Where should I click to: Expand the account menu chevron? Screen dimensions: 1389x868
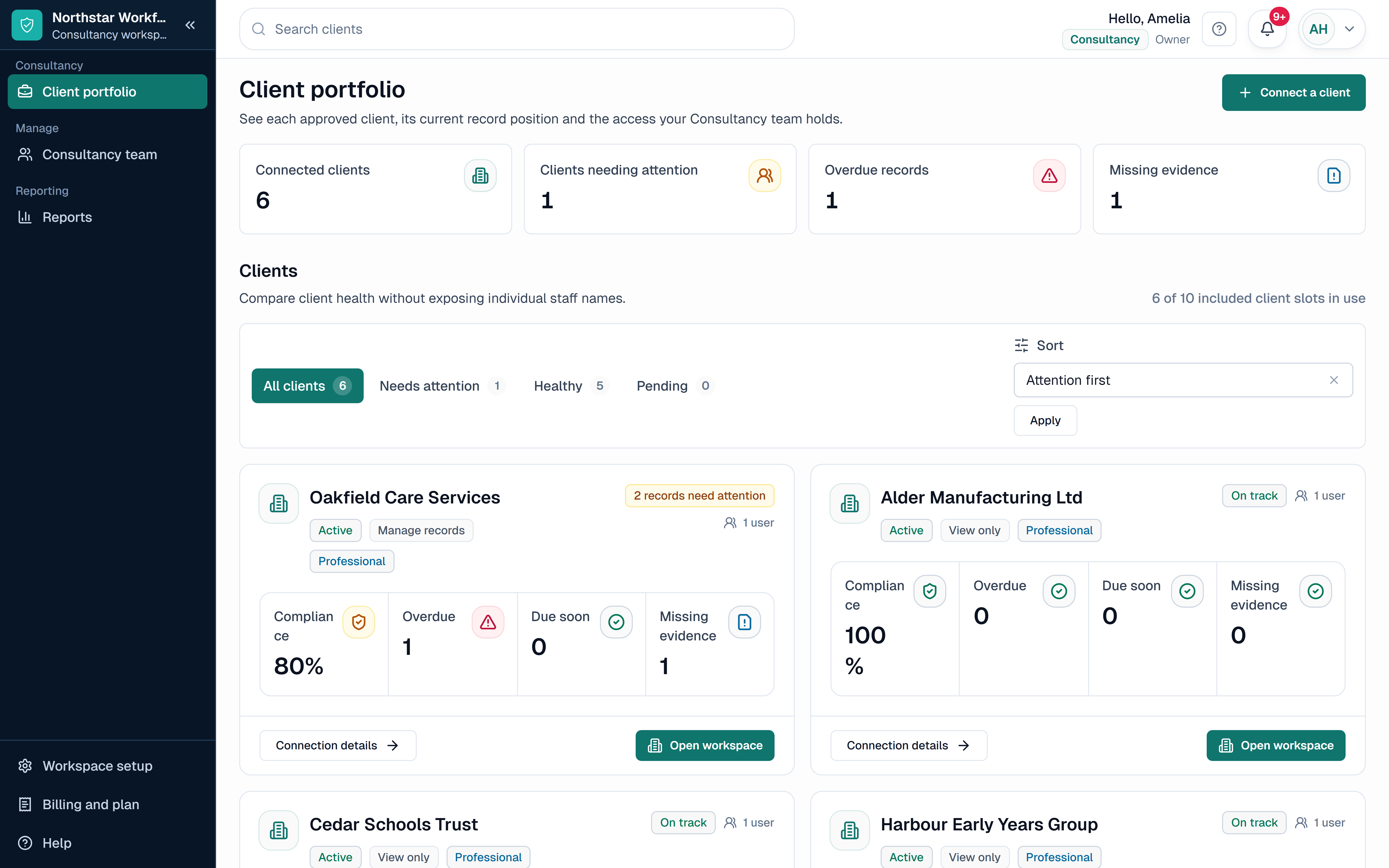pos(1350,29)
